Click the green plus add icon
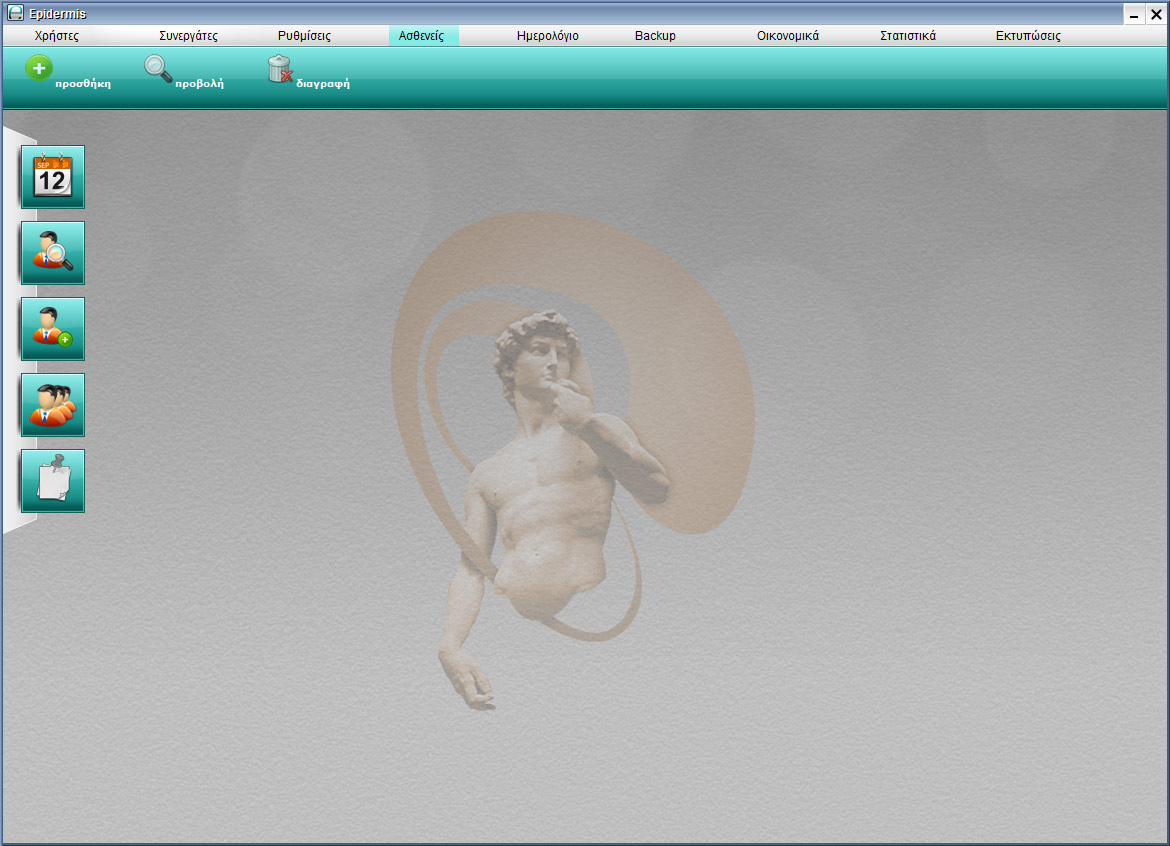Screen dimensions: 1170x846 pos(39,69)
